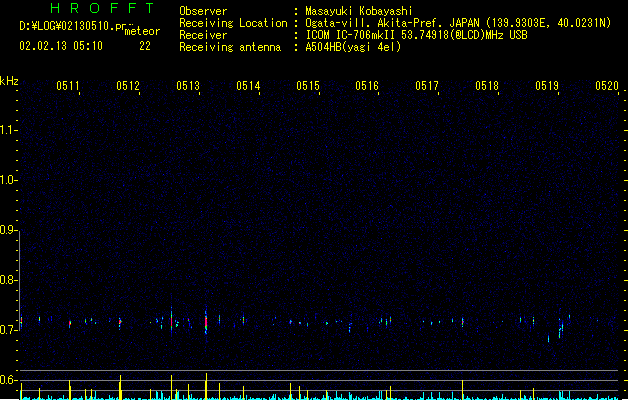Click the 0516 time marker
Viewport: 629px width, 400px height.
367,86
